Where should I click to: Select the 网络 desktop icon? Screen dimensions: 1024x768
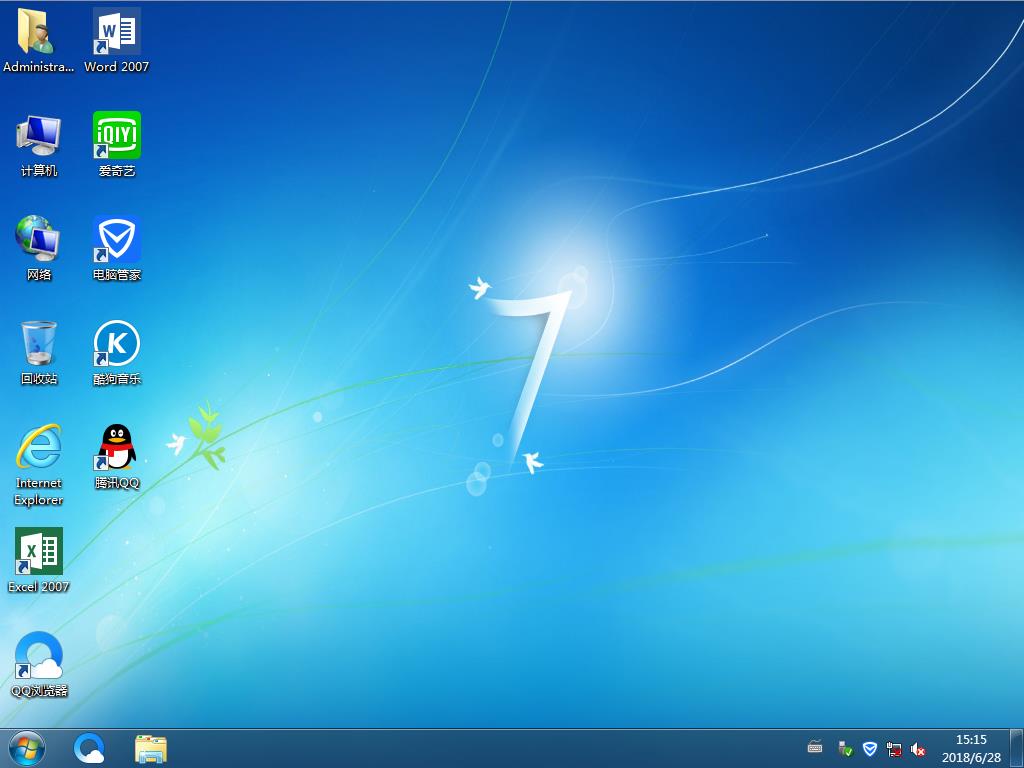38,238
